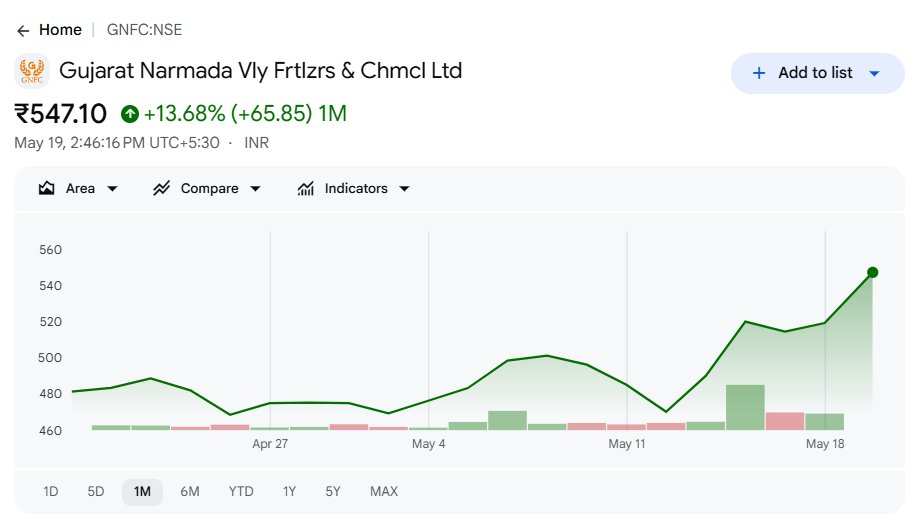Click the Add to list button
Viewport: 917px width, 523px height.
818,73
